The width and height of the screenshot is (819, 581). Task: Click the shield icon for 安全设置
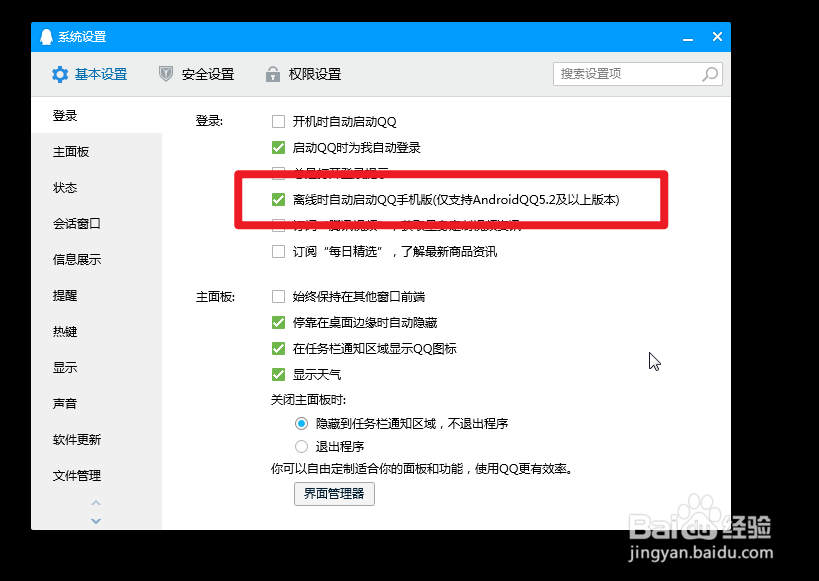[x=166, y=74]
